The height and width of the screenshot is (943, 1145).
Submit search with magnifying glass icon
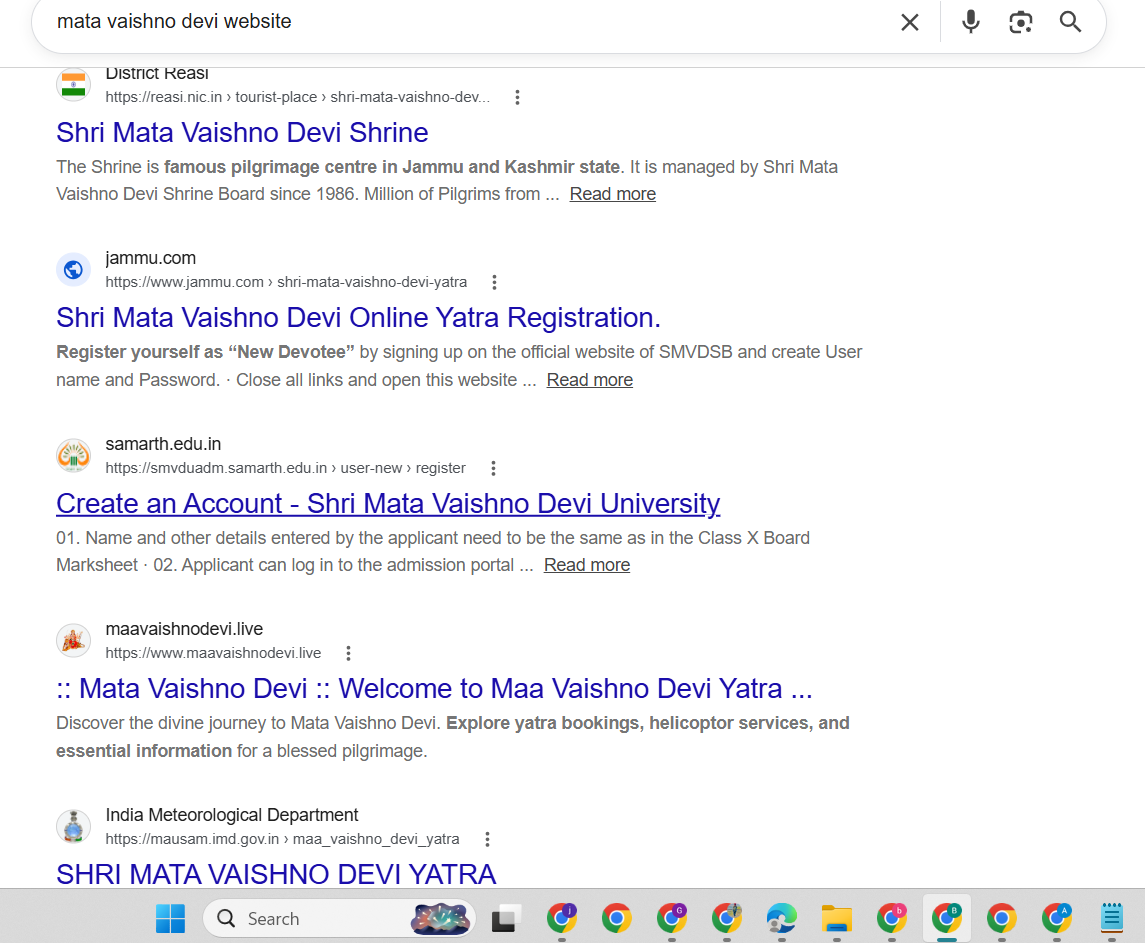click(1070, 22)
